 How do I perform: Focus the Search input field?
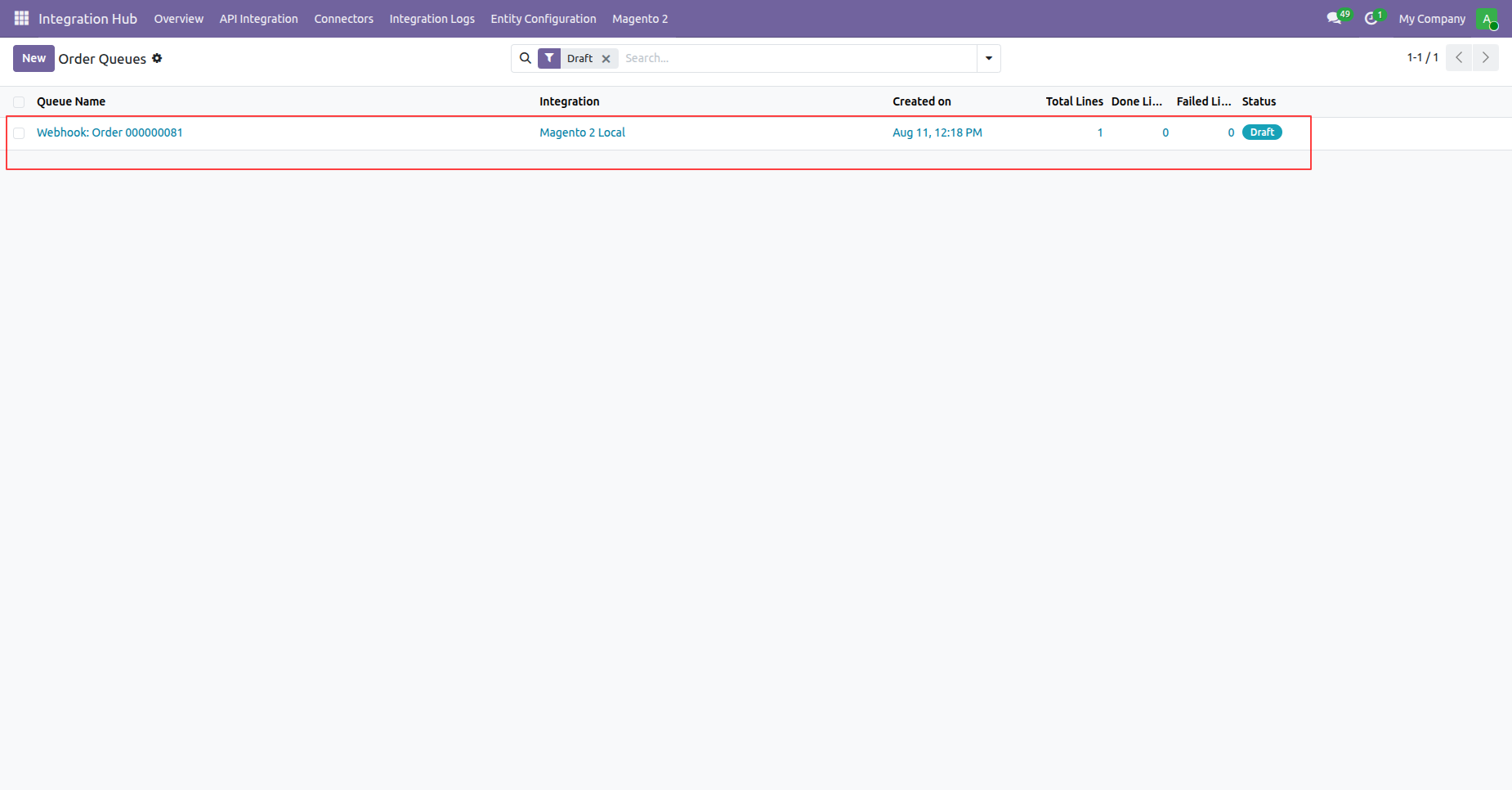click(x=797, y=58)
